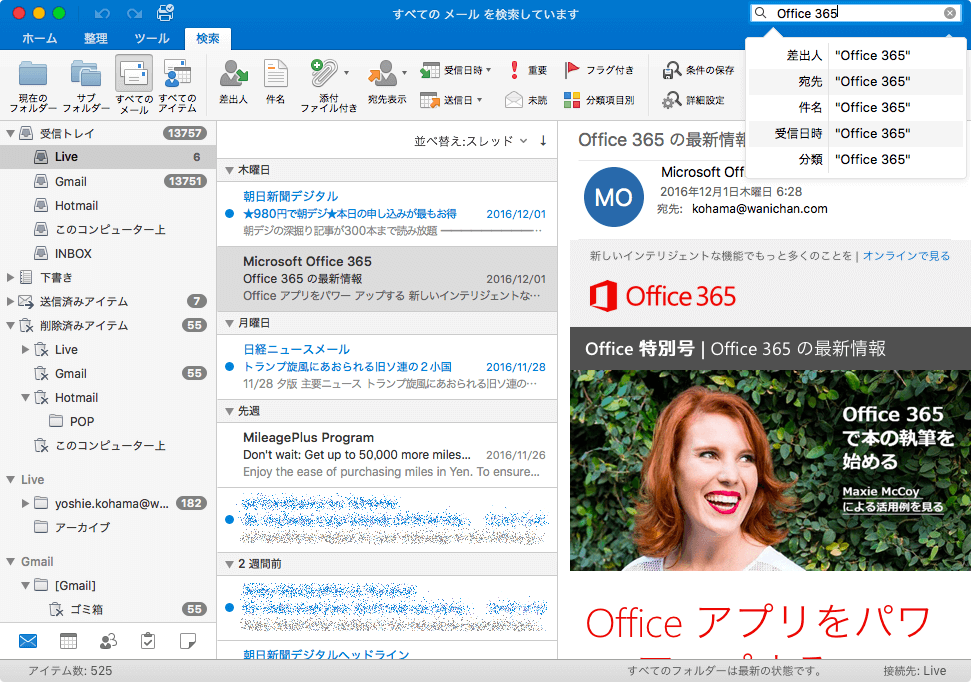
Task: Choose 分類 "Office 365" search suggestion
Action: coord(856,159)
